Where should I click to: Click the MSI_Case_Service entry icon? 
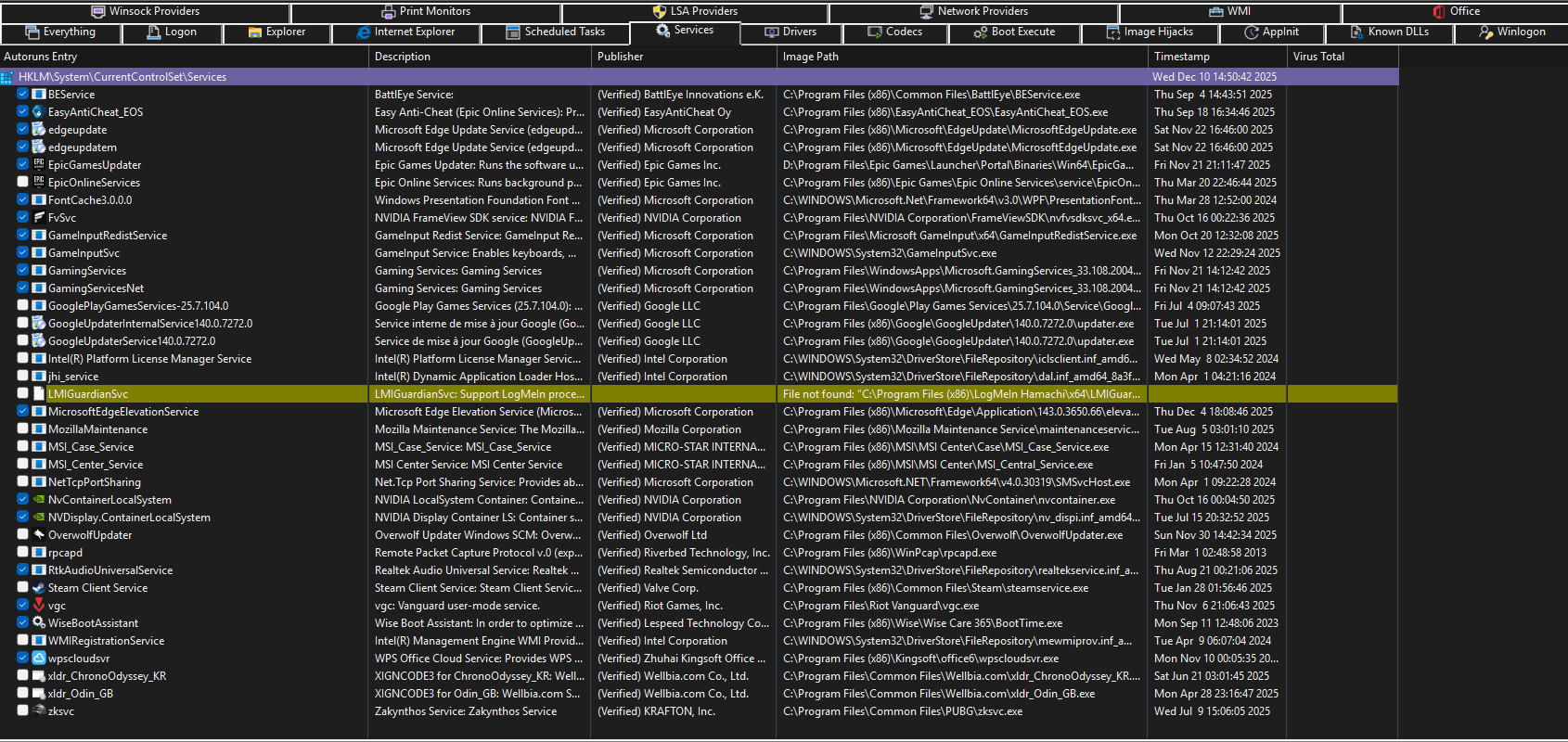point(39,447)
